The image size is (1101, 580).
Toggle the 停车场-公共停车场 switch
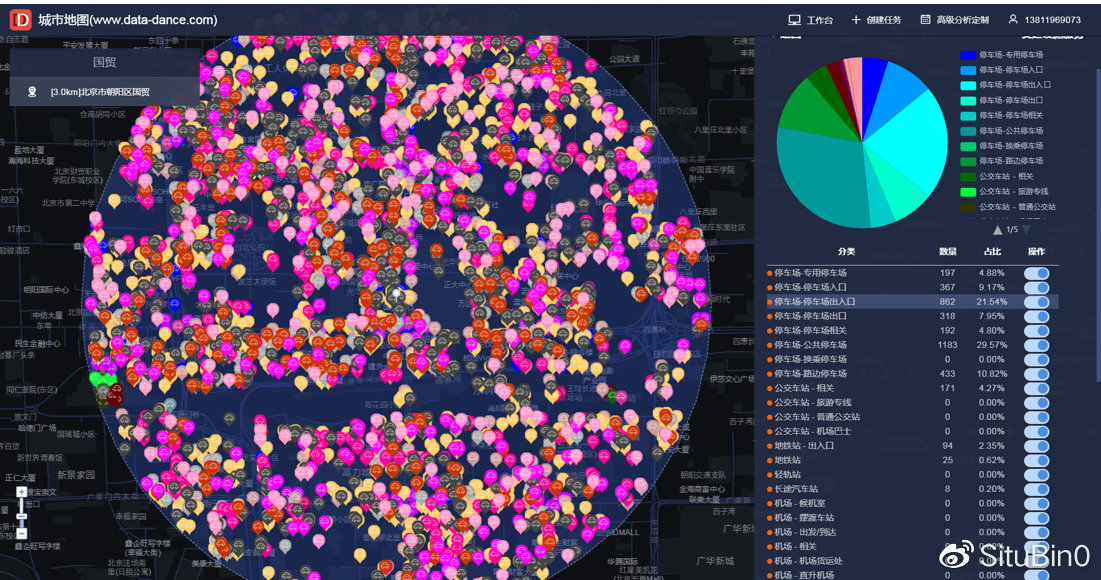pyautogui.click(x=1036, y=345)
